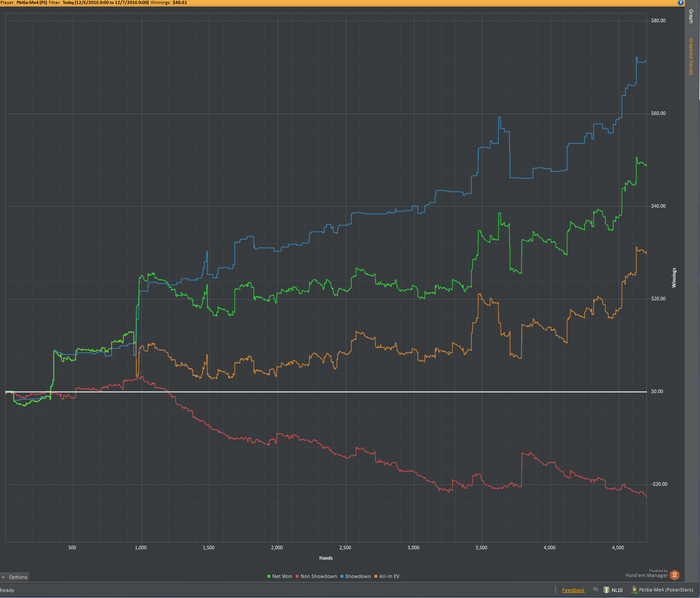Toggle the Net Won legend entry
Screen dimensions: 700x598
click(279, 576)
